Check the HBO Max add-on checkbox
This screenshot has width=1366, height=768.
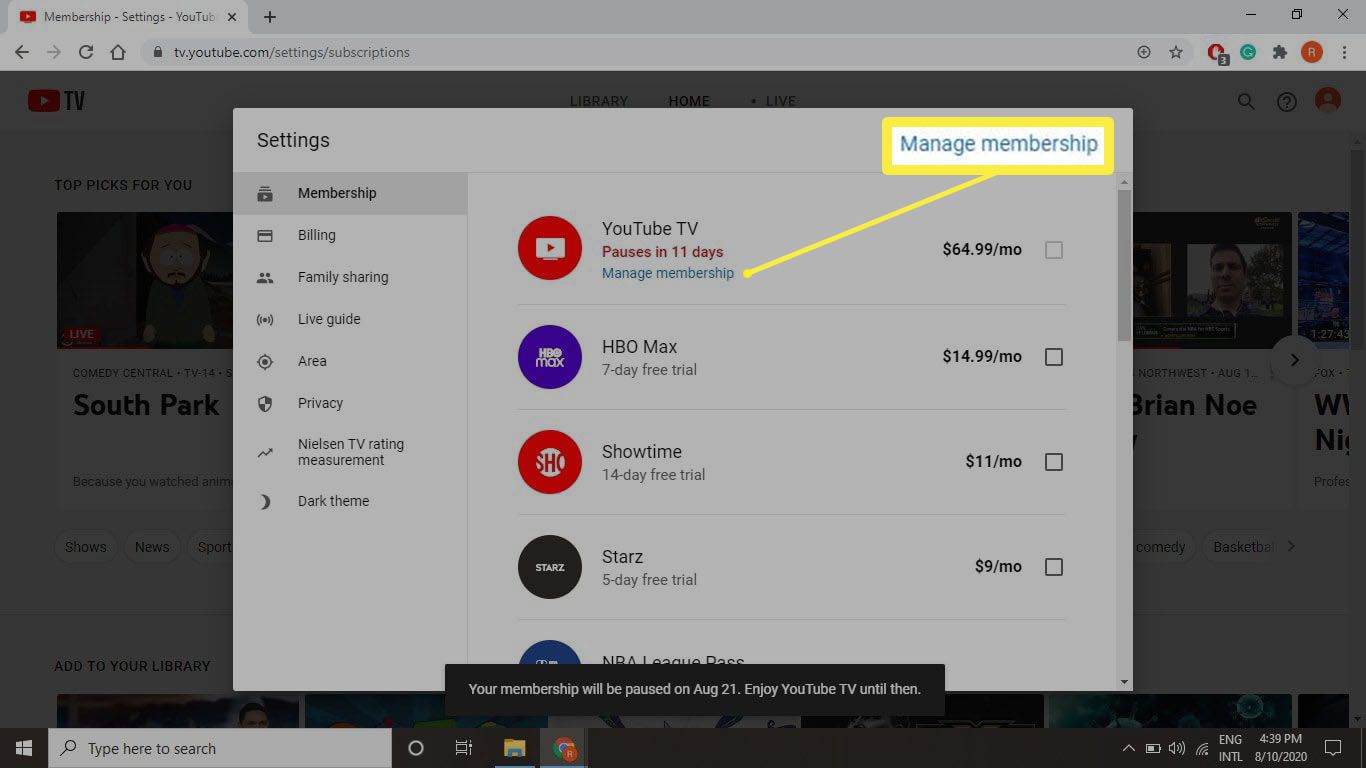(1053, 357)
